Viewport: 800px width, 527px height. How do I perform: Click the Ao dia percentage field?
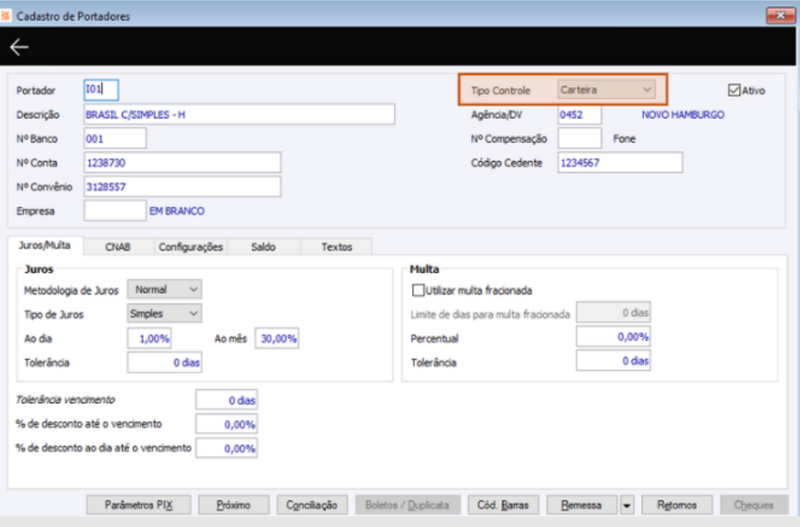[149, 338]
